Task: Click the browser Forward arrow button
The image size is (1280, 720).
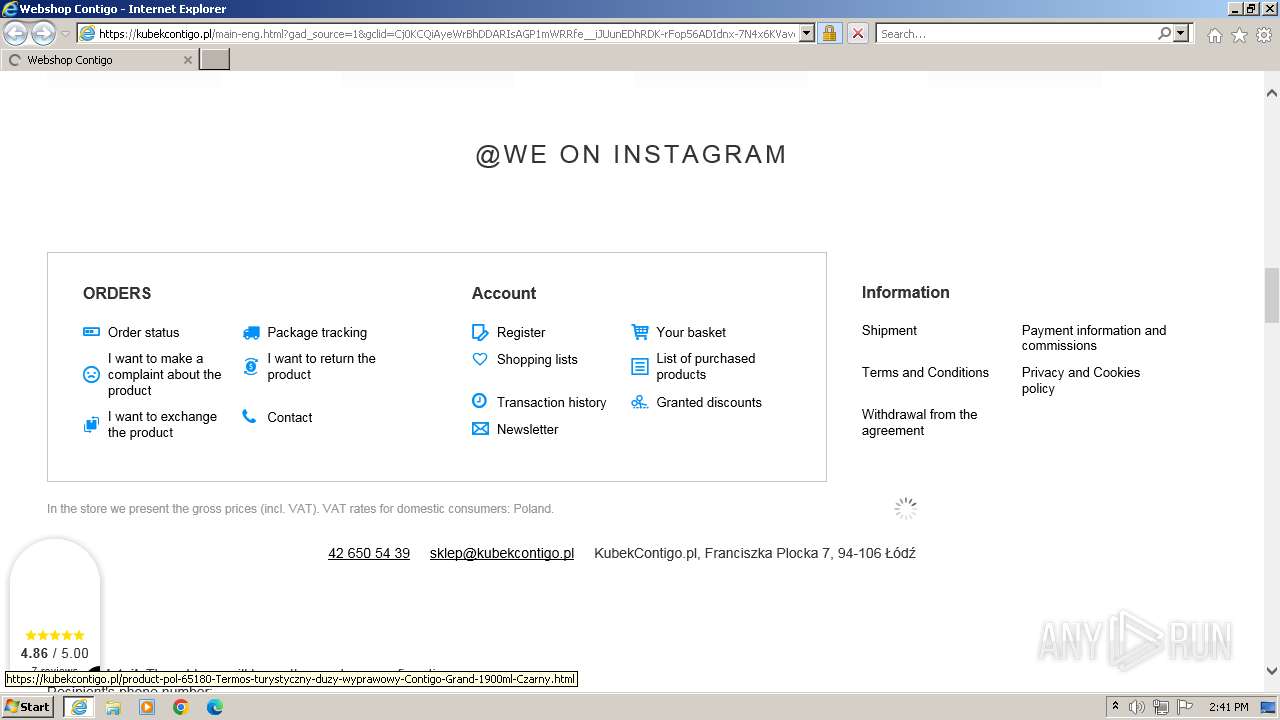Action: point(43,34)
